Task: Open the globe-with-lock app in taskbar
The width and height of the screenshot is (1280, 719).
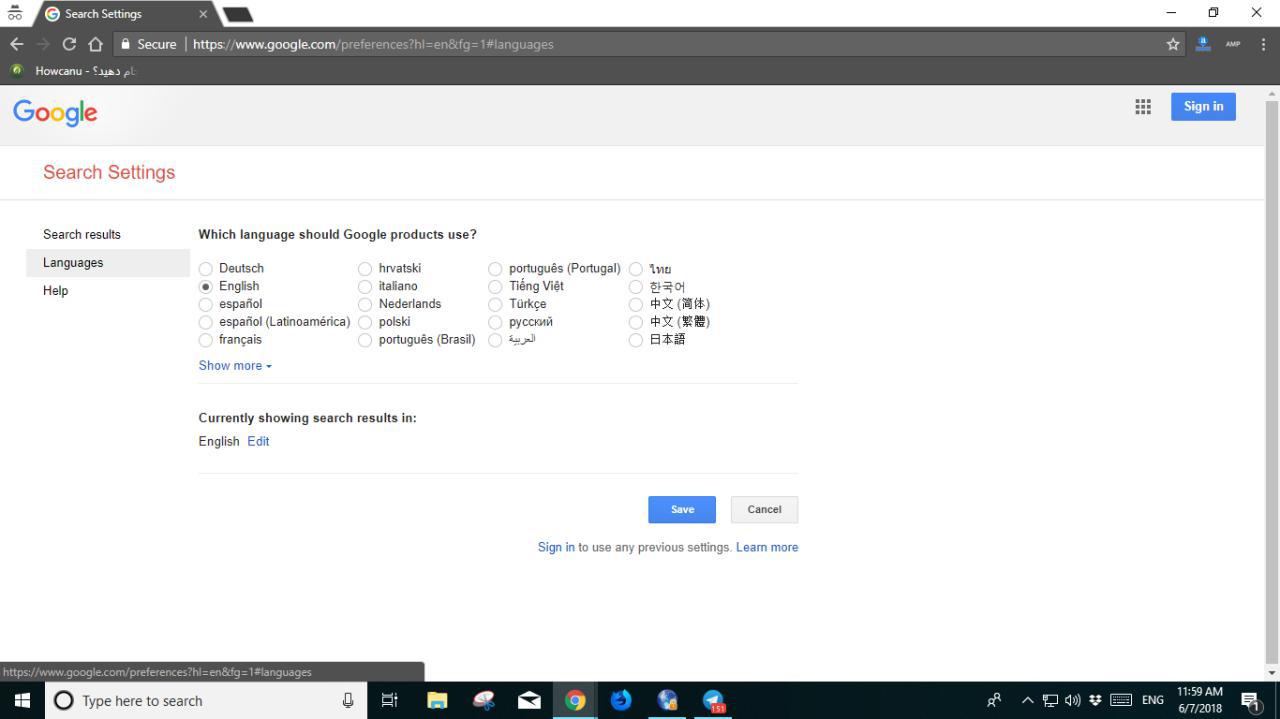Action: [667, 700]
